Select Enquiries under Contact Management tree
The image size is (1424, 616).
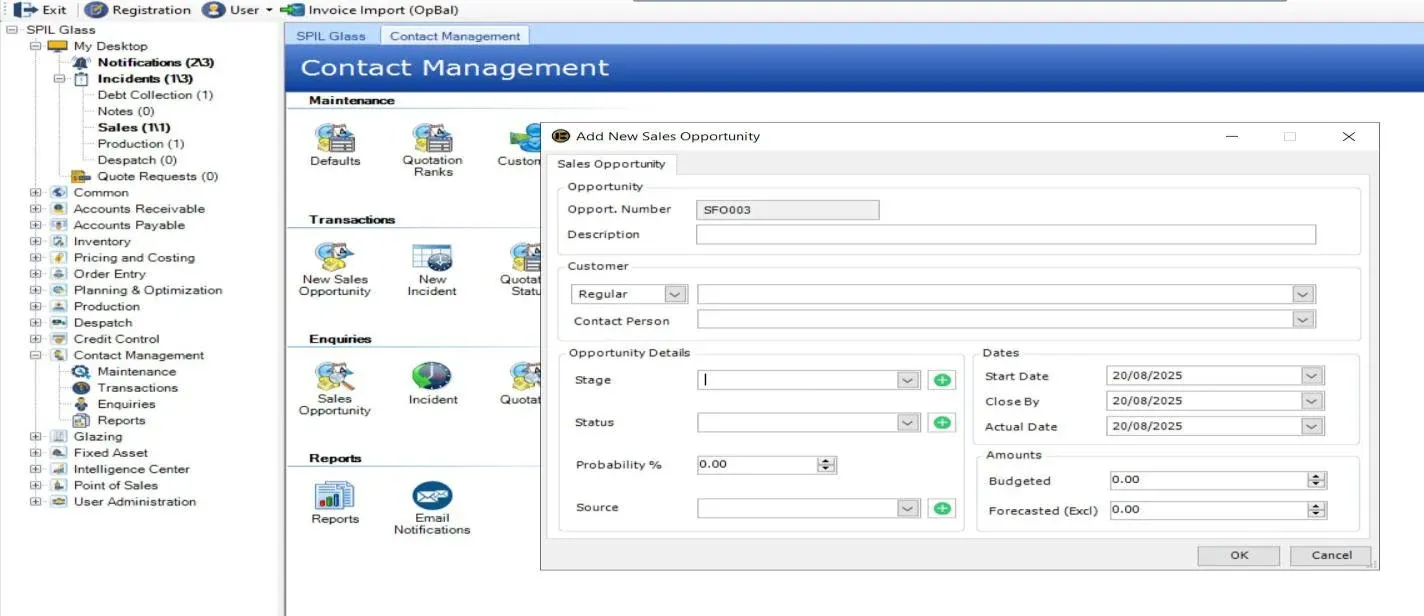[126, 404]
